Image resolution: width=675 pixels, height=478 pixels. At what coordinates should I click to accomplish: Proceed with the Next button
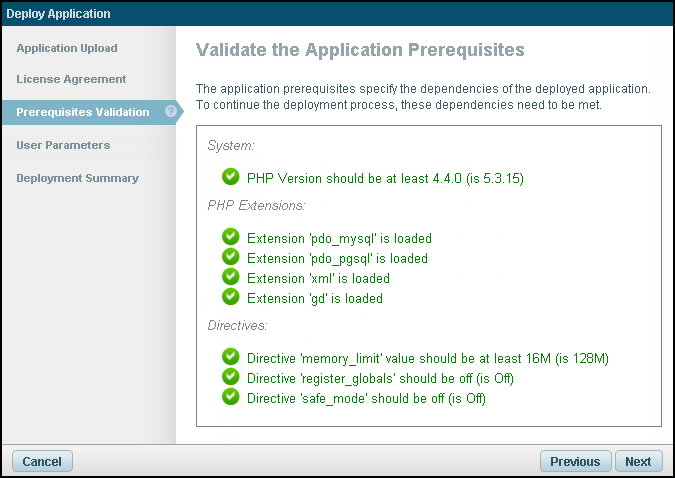pyautogui.click(x=638, y=461)
